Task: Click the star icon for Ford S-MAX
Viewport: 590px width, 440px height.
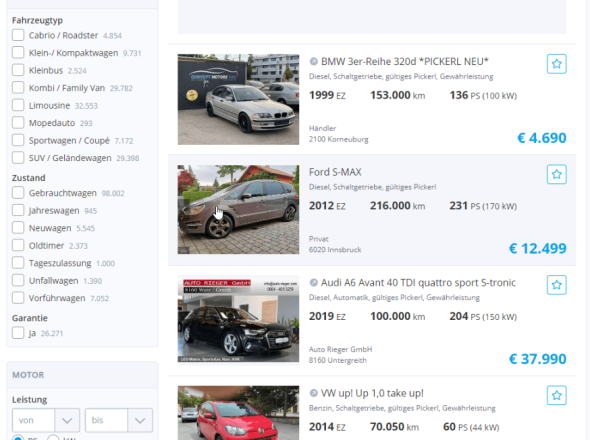Action: pos(557,174)
